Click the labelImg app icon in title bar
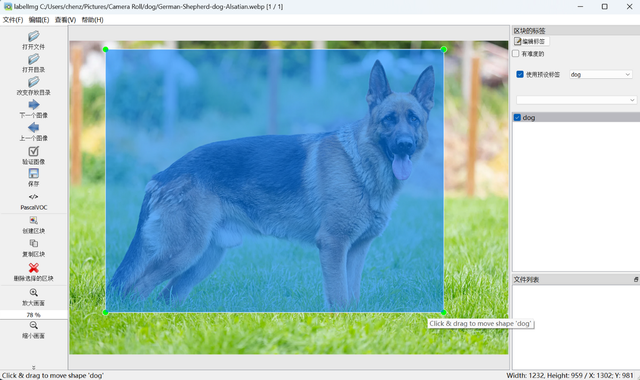The image size is (640, 380). coord(8,7)
